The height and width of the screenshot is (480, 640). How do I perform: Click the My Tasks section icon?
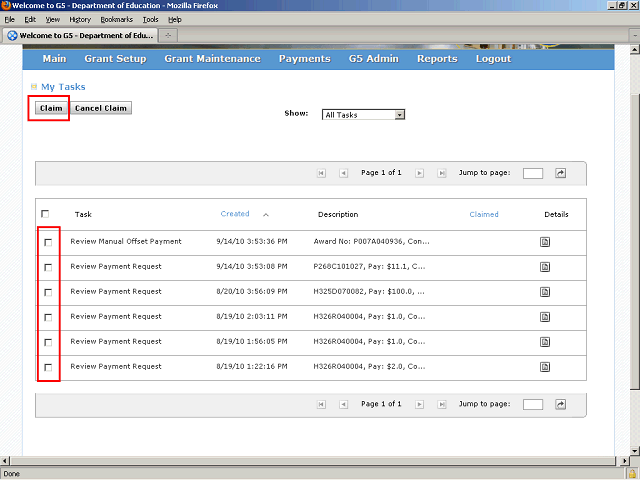34,87
